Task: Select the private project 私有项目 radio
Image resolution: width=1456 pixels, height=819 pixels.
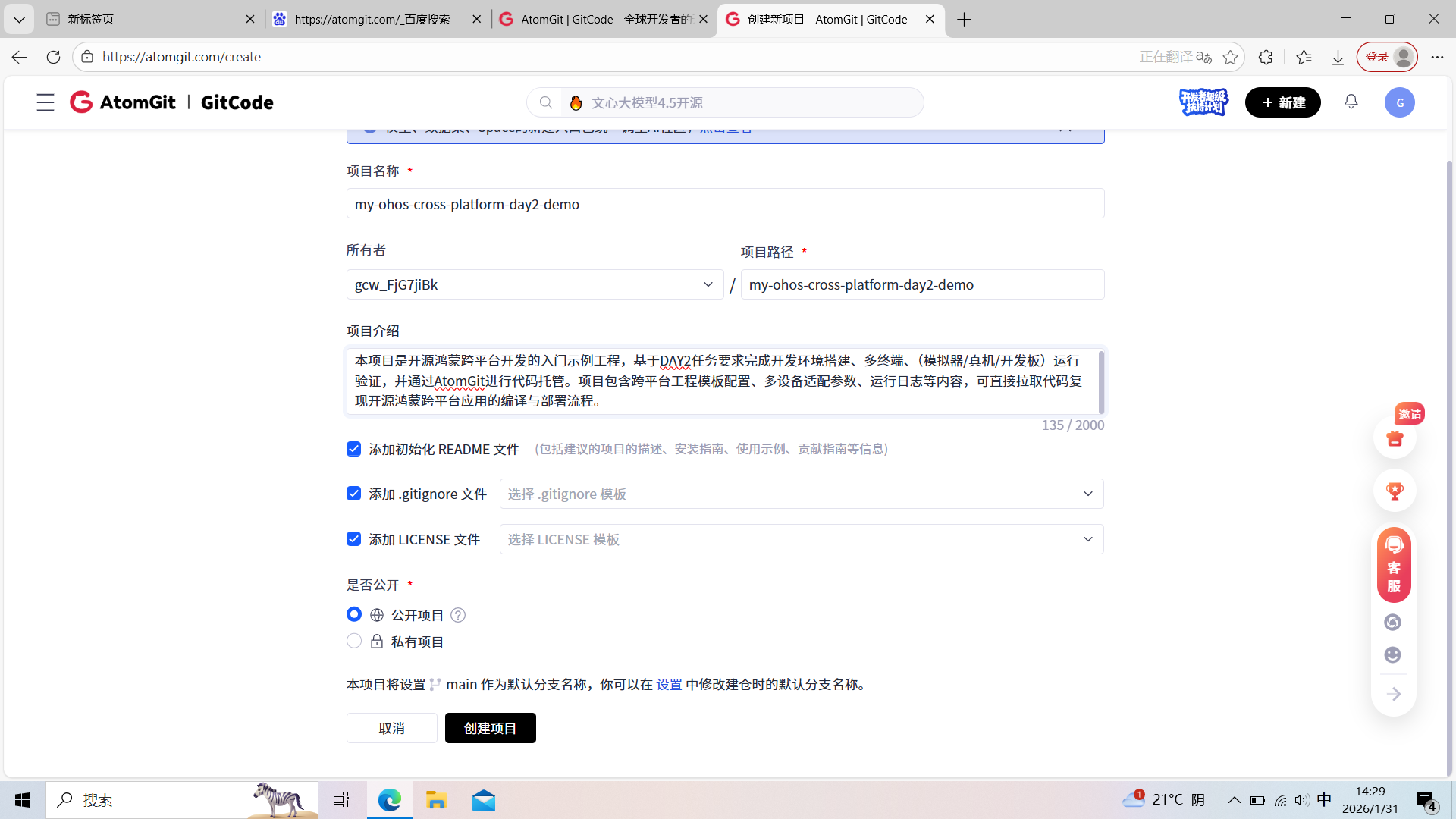Action: coord(354,642)
